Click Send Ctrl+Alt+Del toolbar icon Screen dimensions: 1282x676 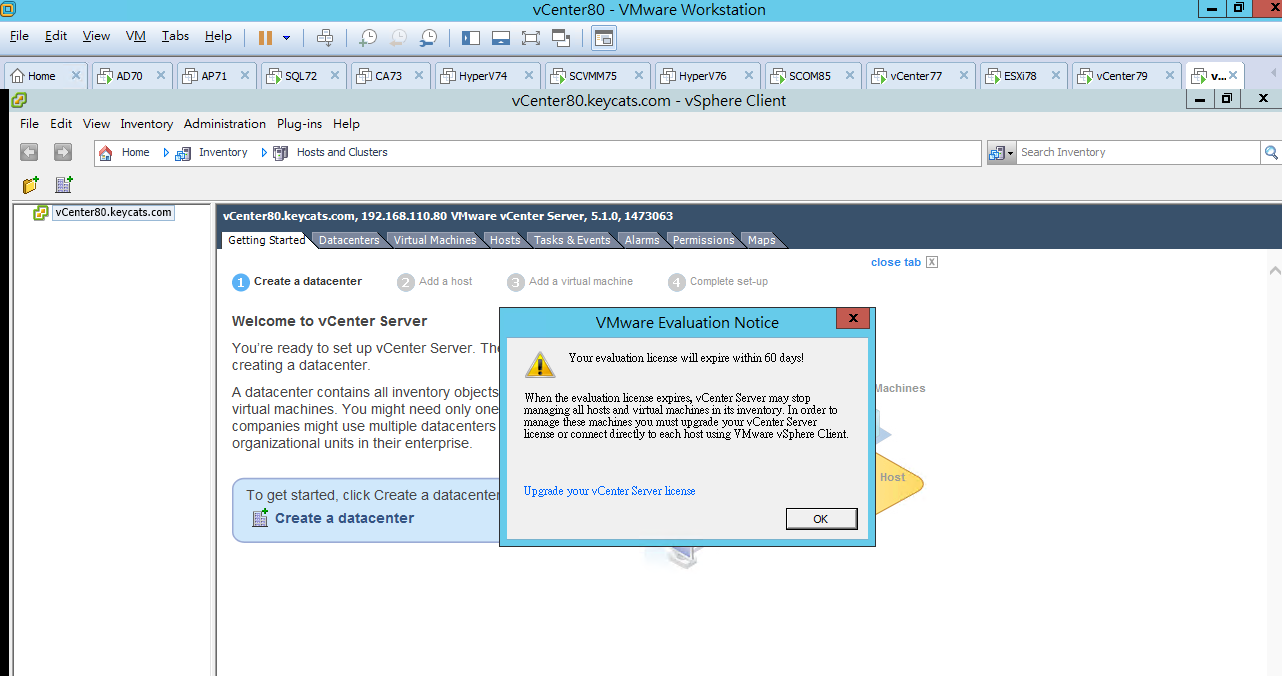click(x=325, y=38)
